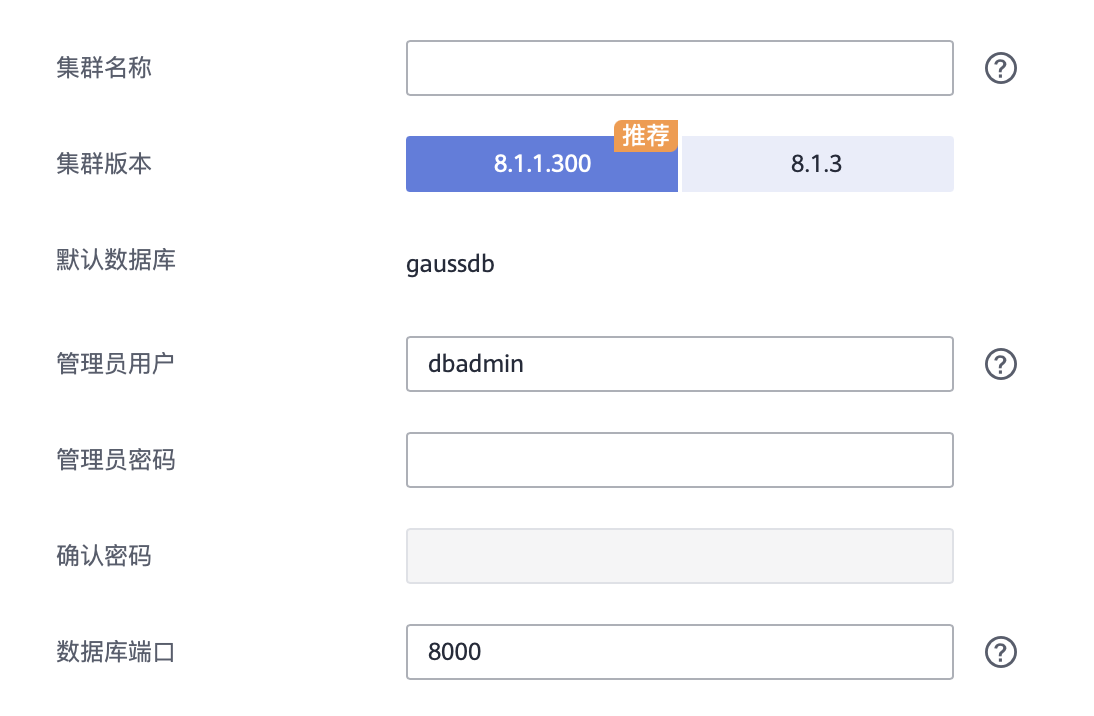The image size is (1094, 716).
Task: Focus the 管理员密码 password box
Action: [x=679, y=460]
